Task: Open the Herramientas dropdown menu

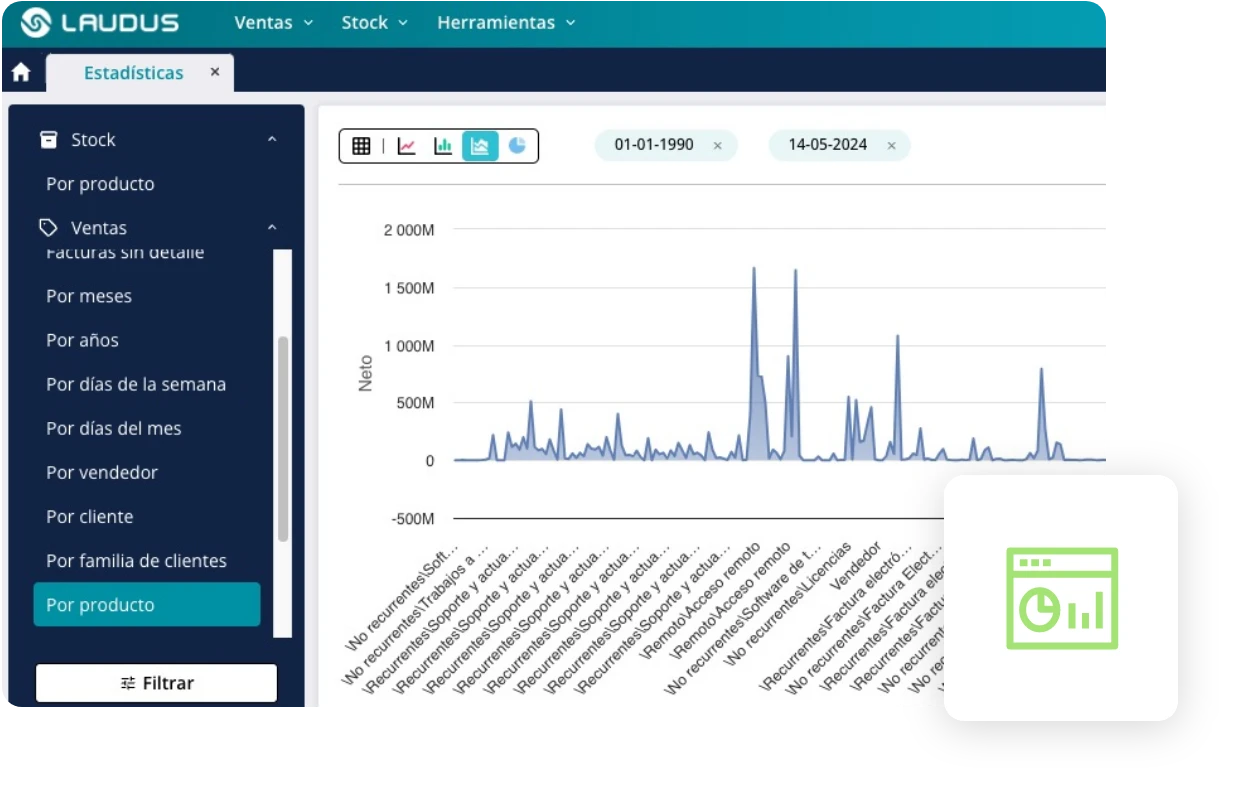Action: pos(506,22)
